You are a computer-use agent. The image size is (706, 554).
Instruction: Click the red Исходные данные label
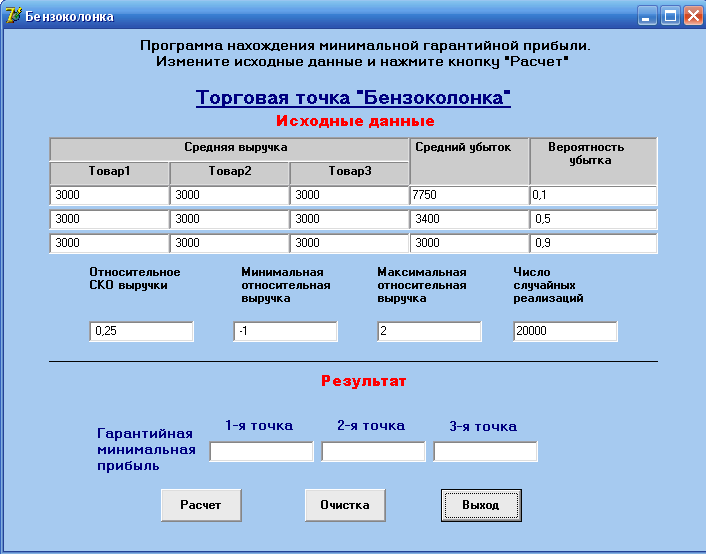[x=355, y=121]
